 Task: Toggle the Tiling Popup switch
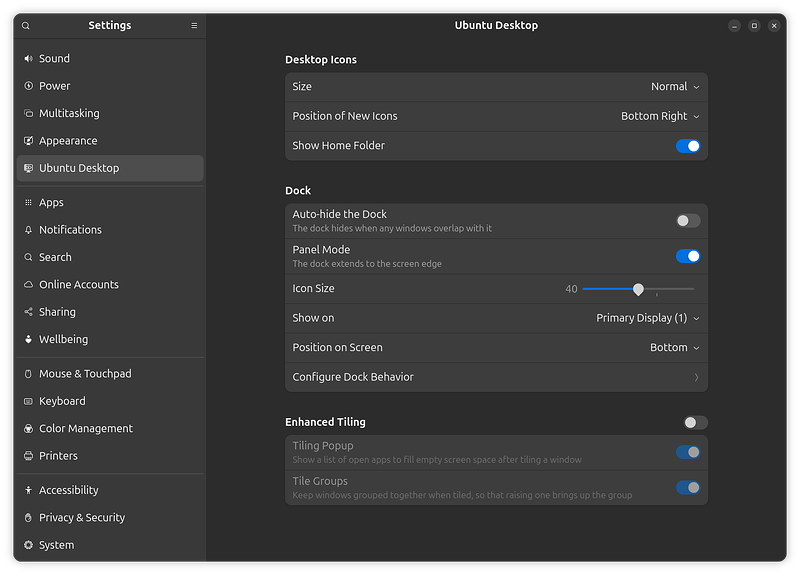(688, 452)
